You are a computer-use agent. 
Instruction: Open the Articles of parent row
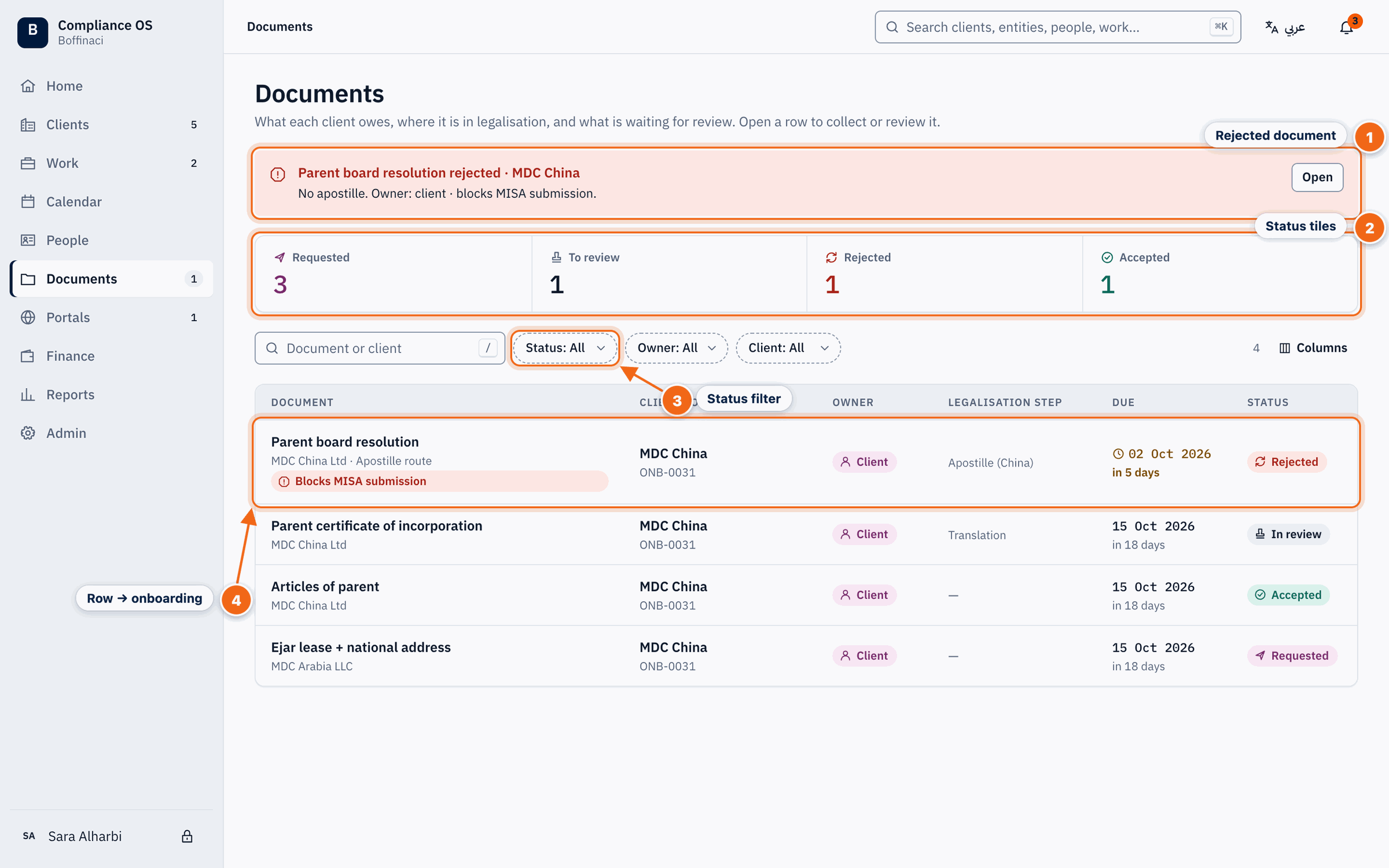coord(806,595)
